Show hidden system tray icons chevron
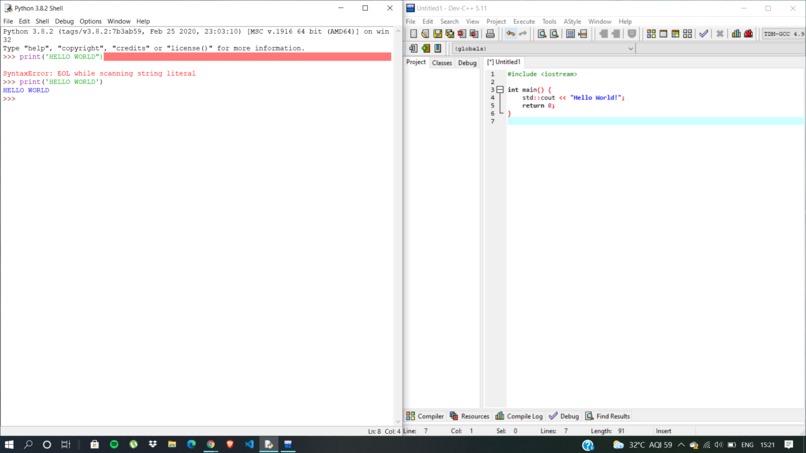 point(681,445)
